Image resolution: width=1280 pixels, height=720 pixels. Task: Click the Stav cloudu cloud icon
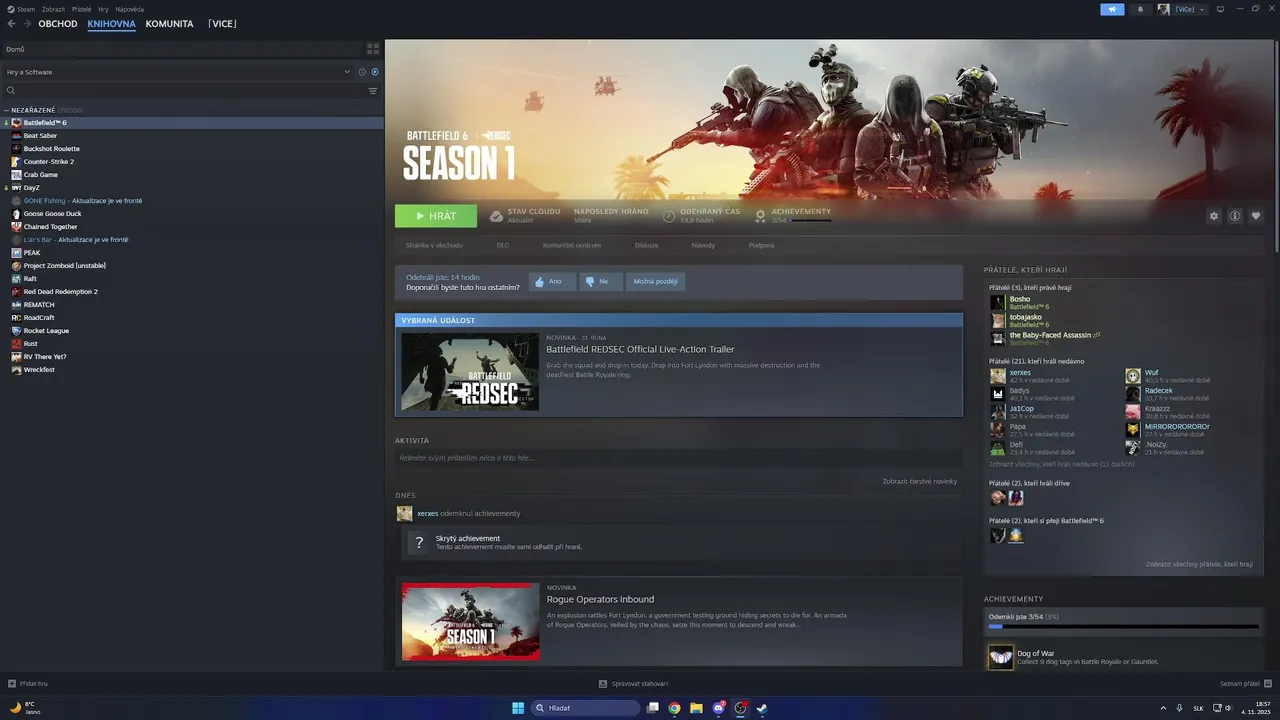(496, 215)
